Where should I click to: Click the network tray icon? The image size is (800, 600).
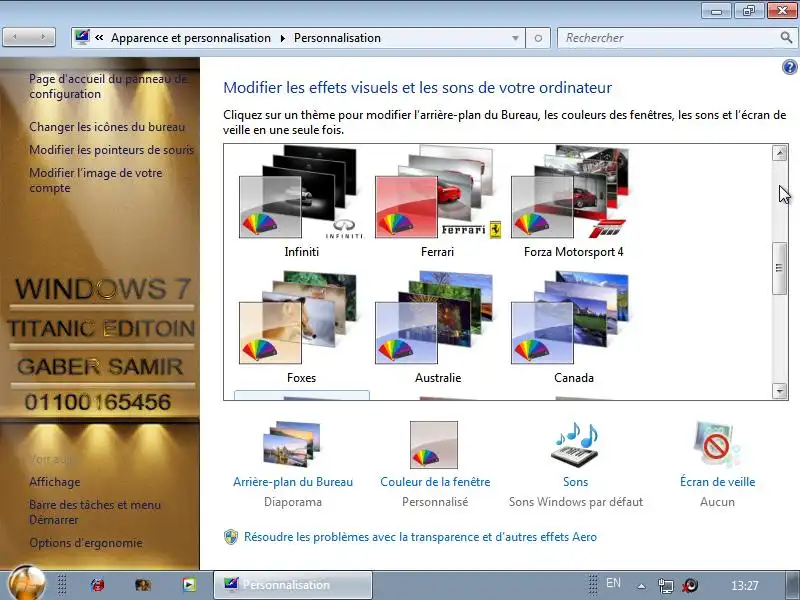click(x=666, y=585)
